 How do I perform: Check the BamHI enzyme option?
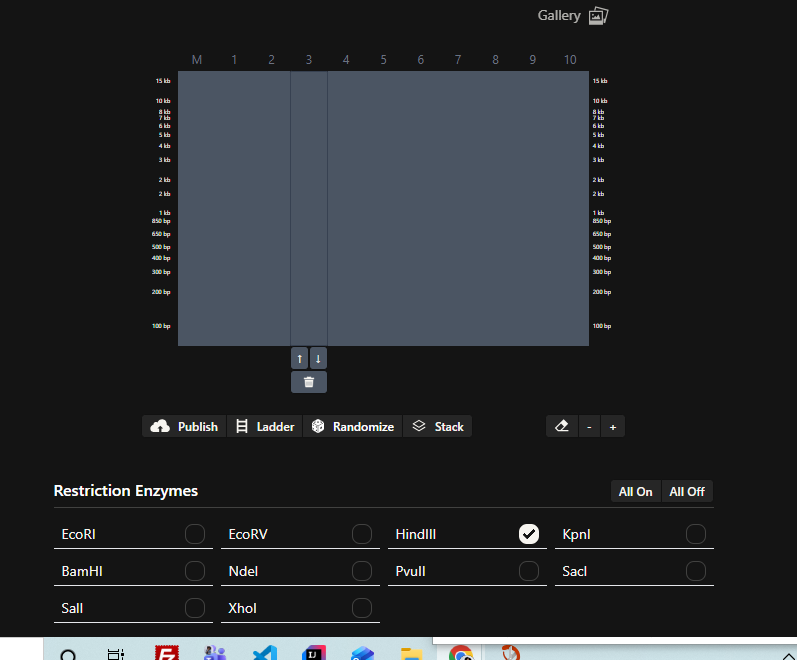point(195,571)
